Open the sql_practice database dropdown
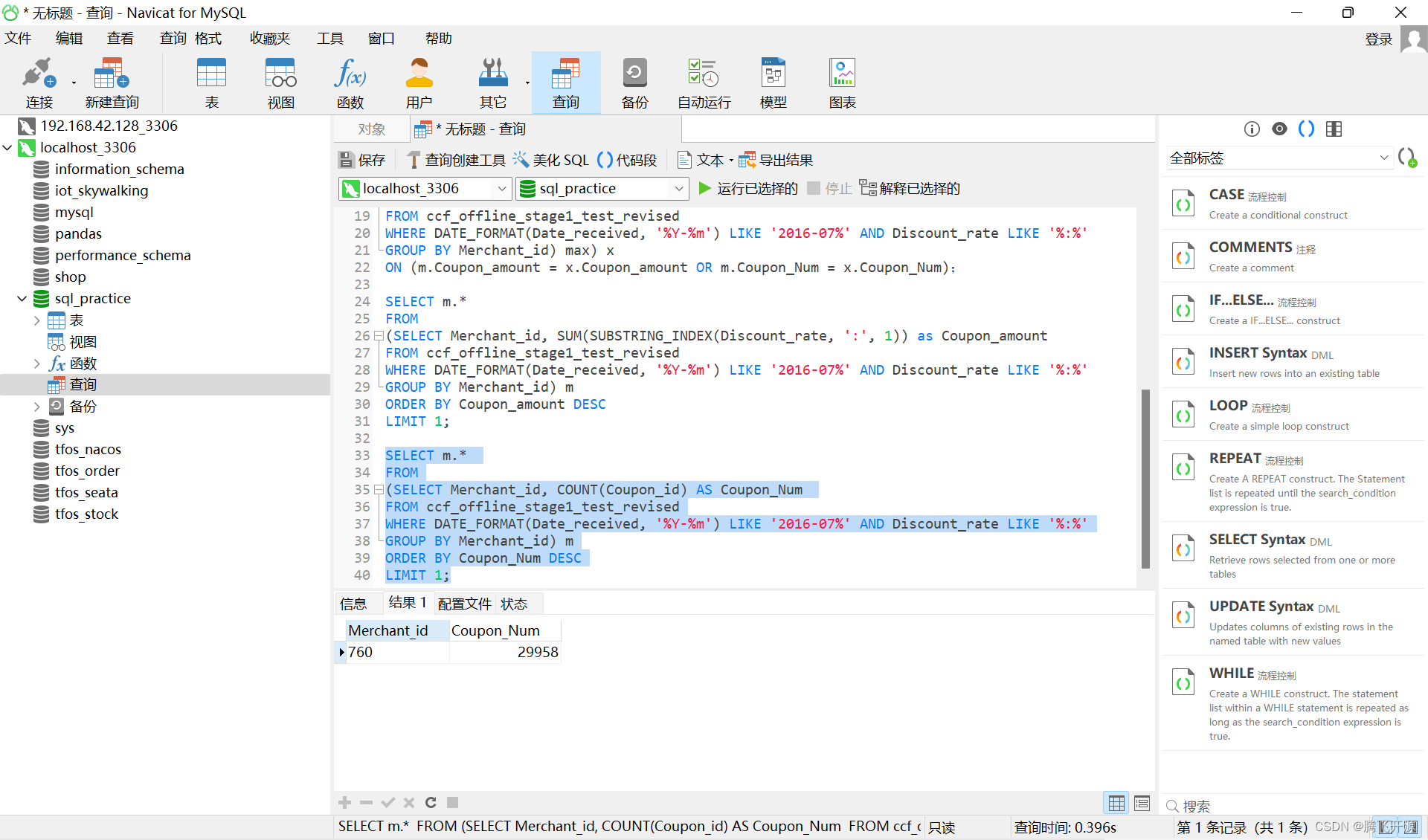Screen dimensions: 1428x840 (678, 189)
